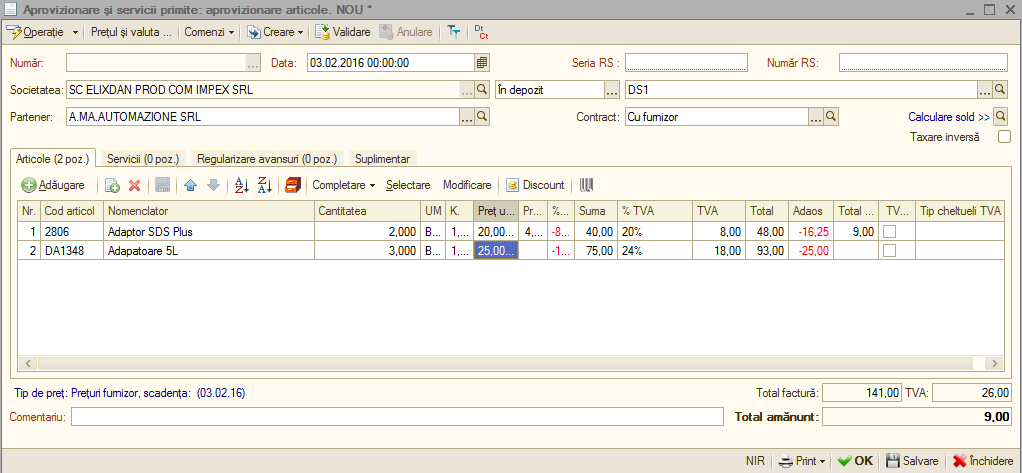Click magnifier icon beside Contract field
This screenshot has width=1022, height=473.
830,117
